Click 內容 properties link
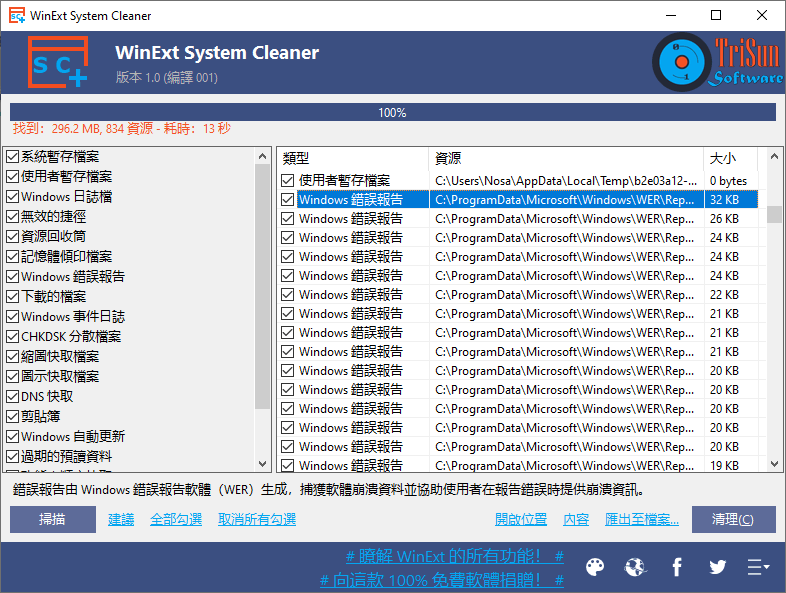 [576, 519]
